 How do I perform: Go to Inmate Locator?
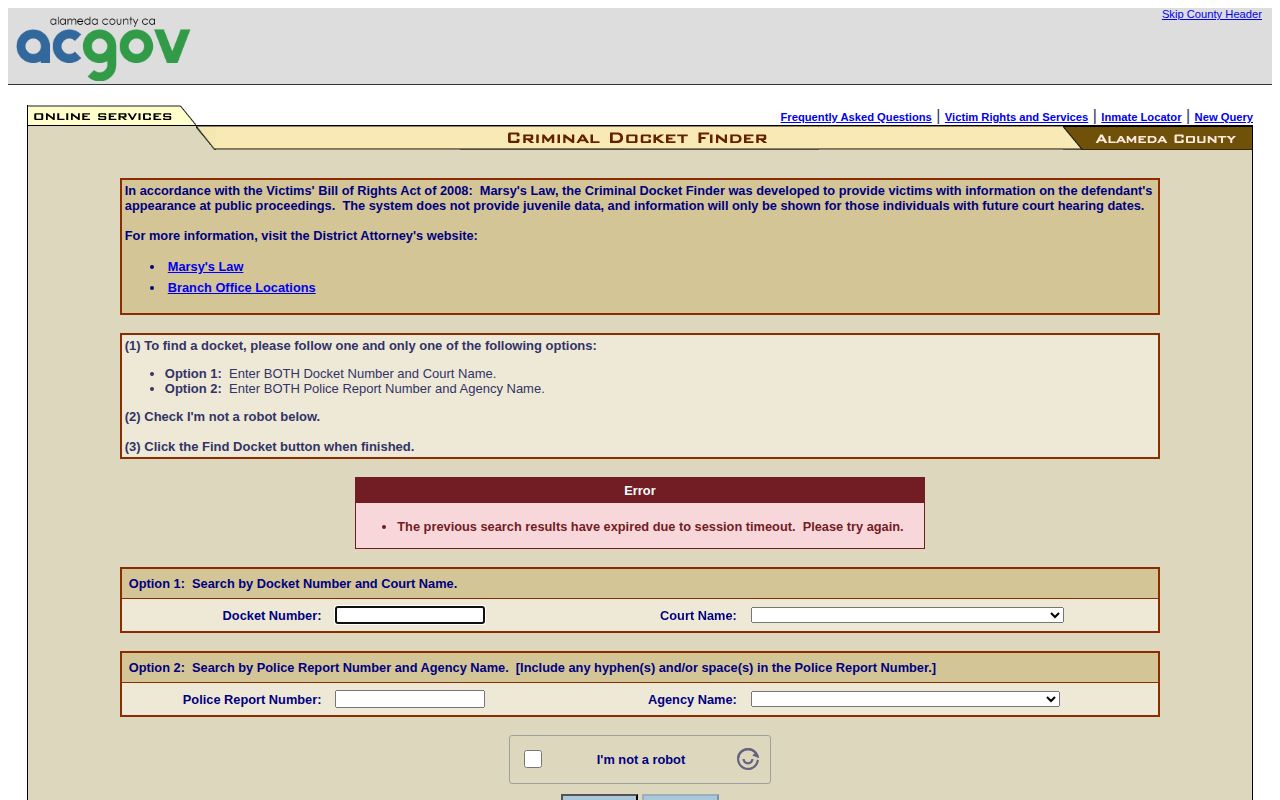coord(1141,117)
